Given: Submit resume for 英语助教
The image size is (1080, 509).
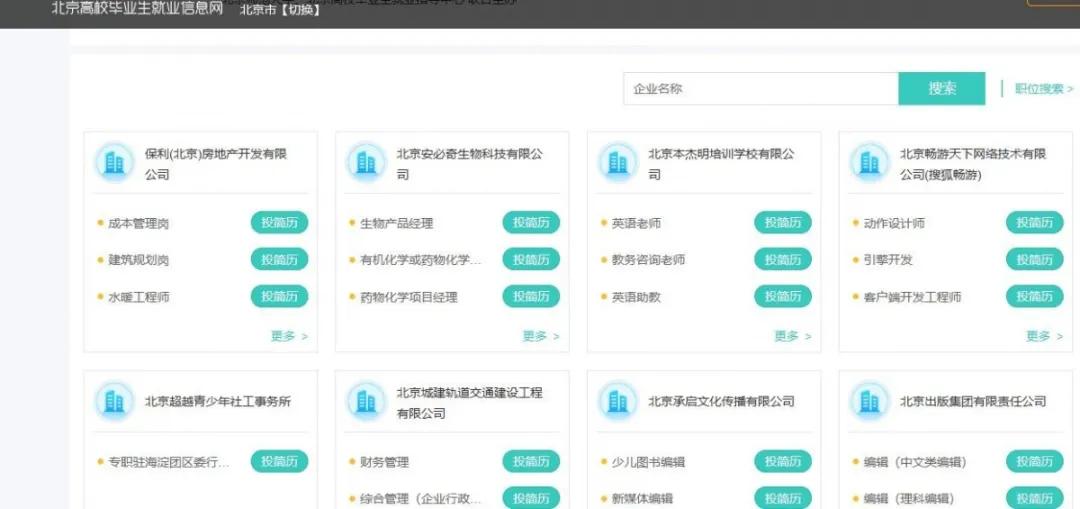Looking at the screenshot, I should [783, 296].
